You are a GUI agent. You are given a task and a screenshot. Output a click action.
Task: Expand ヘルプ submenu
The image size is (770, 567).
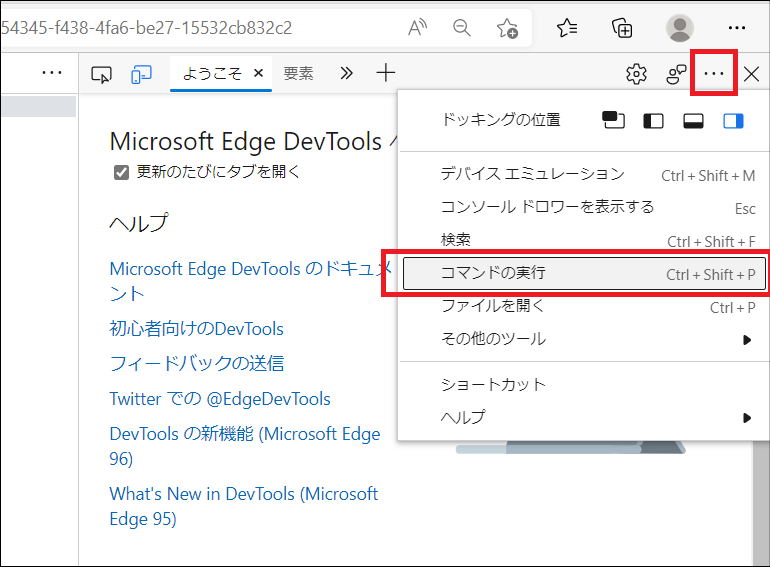pos(583,418)
